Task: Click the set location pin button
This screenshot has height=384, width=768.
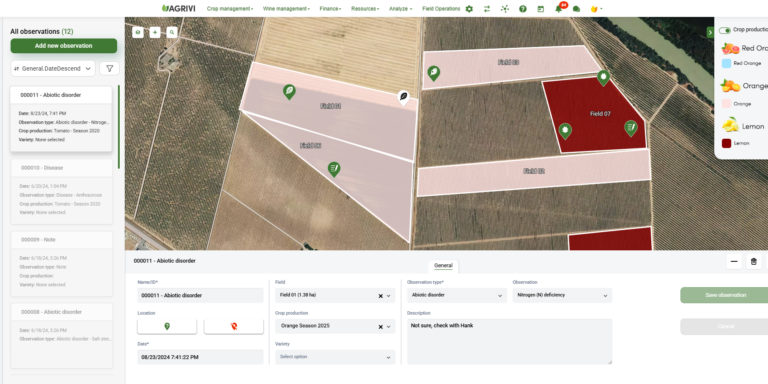Action: [167, 326]
